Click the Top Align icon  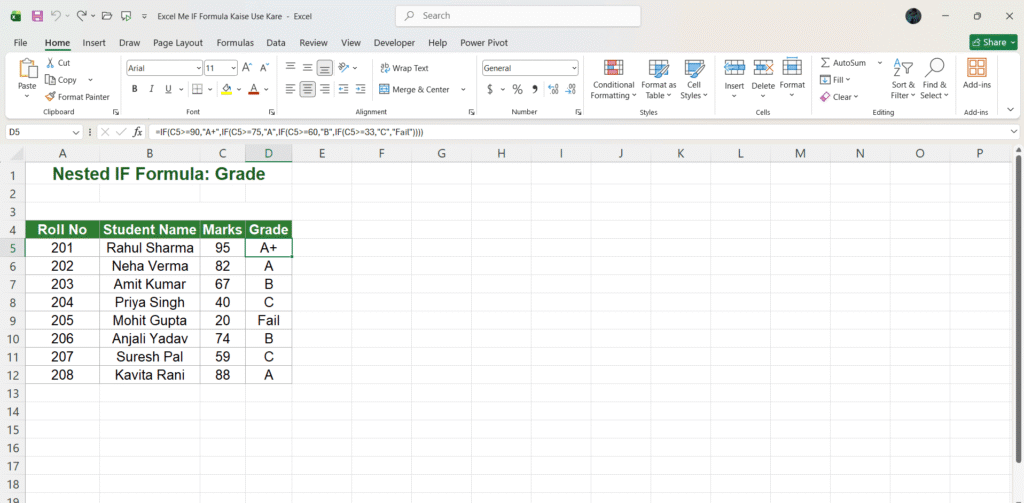[x=290, y=67]
